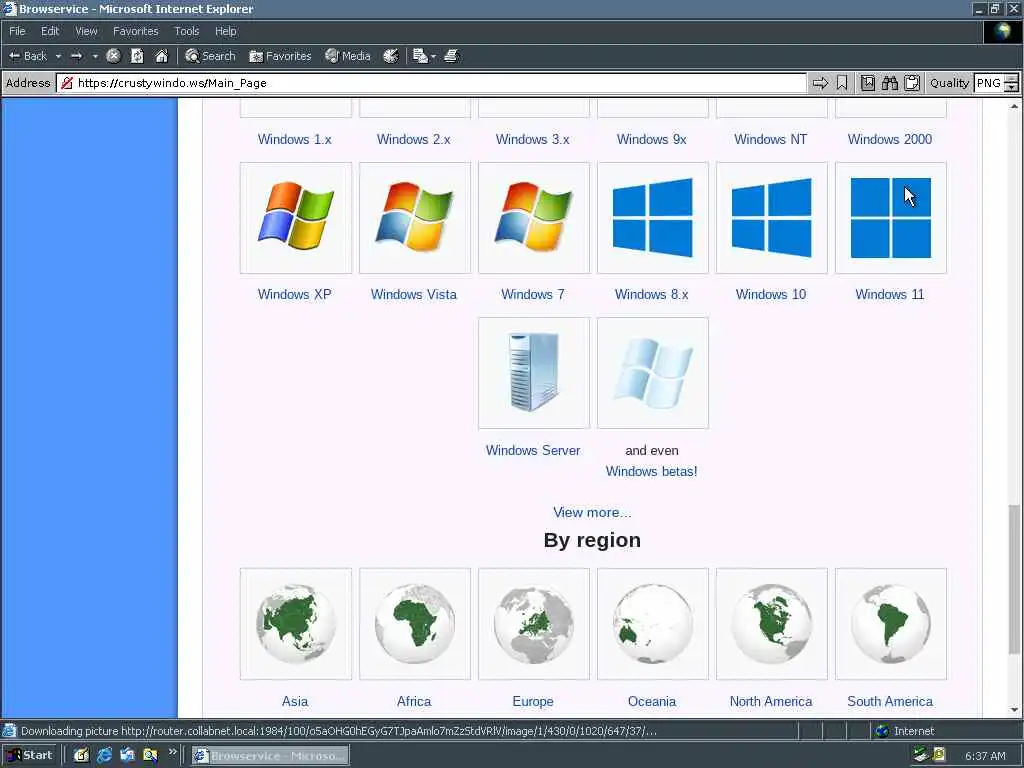This screenshot has width=1024, height=768.
Task: Open the Windows betas! link
Action: [651, 472]
